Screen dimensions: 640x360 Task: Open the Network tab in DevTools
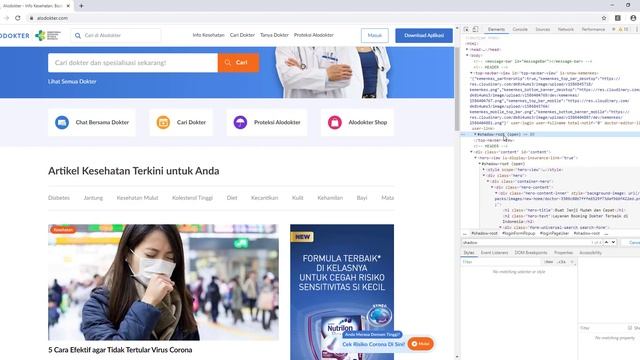[566, 29]
